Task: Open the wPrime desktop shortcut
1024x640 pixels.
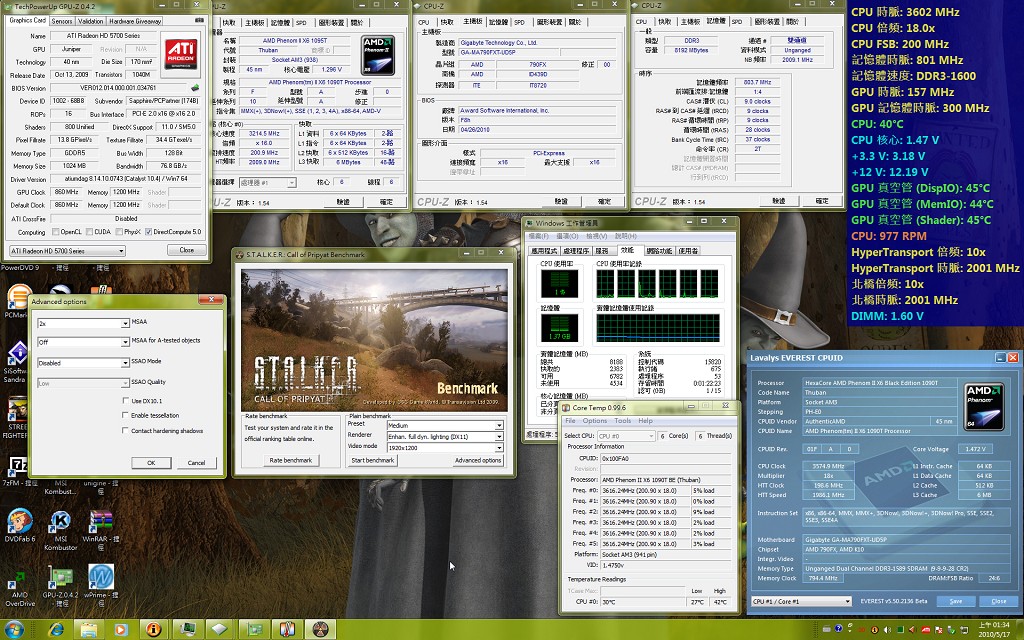Action: [101, 583]
